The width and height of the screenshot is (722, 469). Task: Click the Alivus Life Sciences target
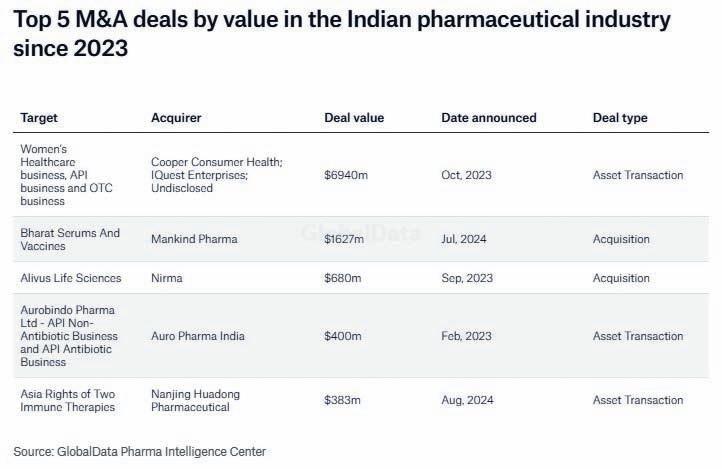tap(70, 278)
